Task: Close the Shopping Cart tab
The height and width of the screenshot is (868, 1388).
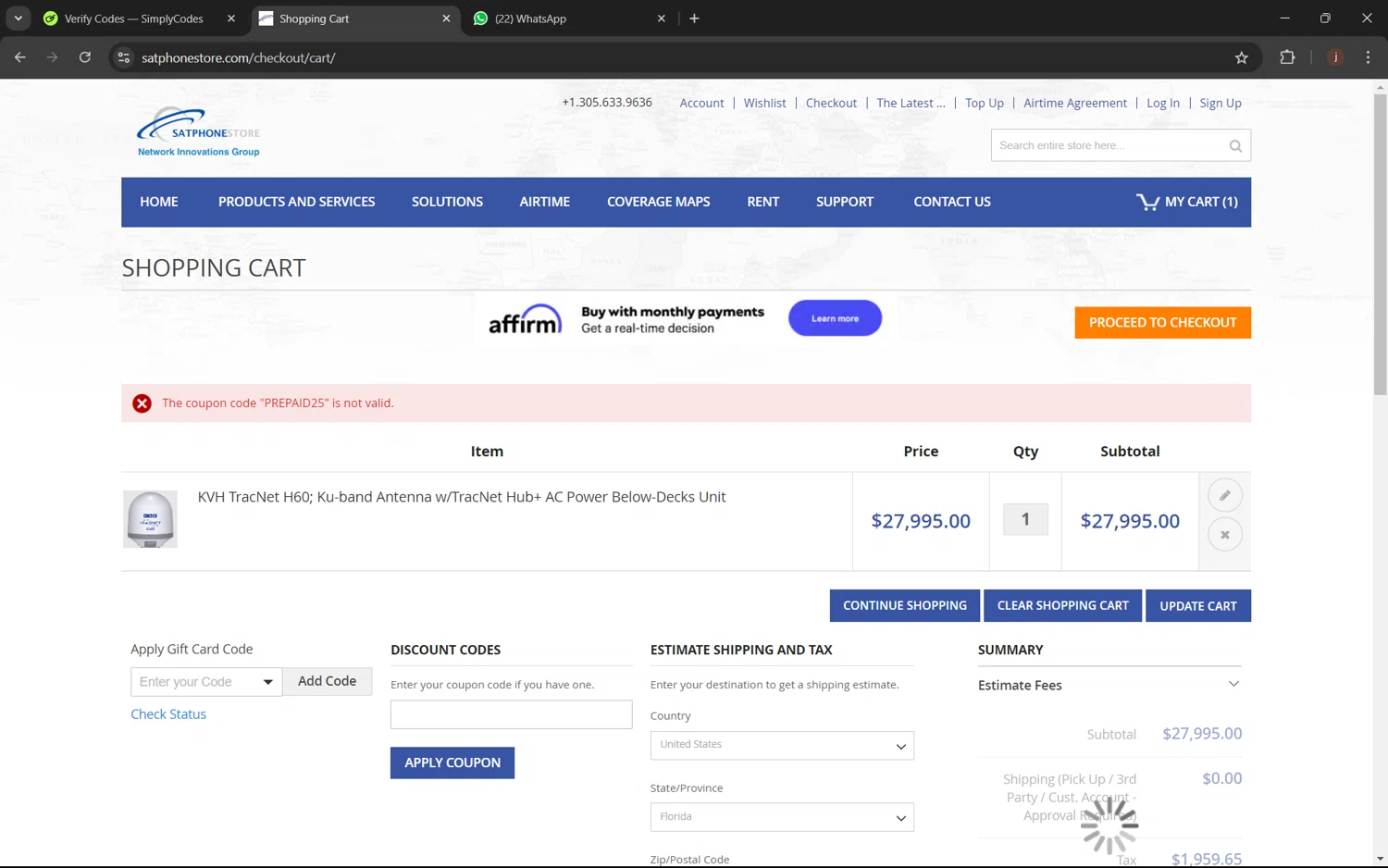Action: click(446, 19)
